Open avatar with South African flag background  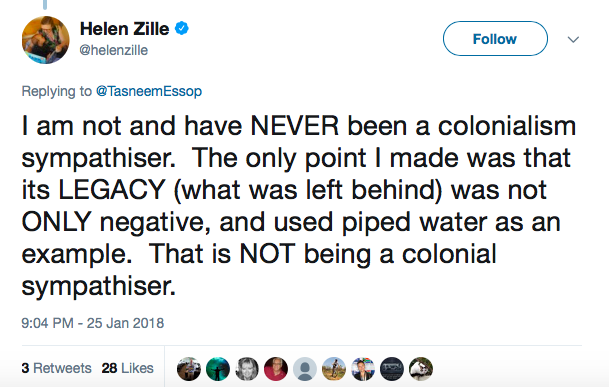363,369
